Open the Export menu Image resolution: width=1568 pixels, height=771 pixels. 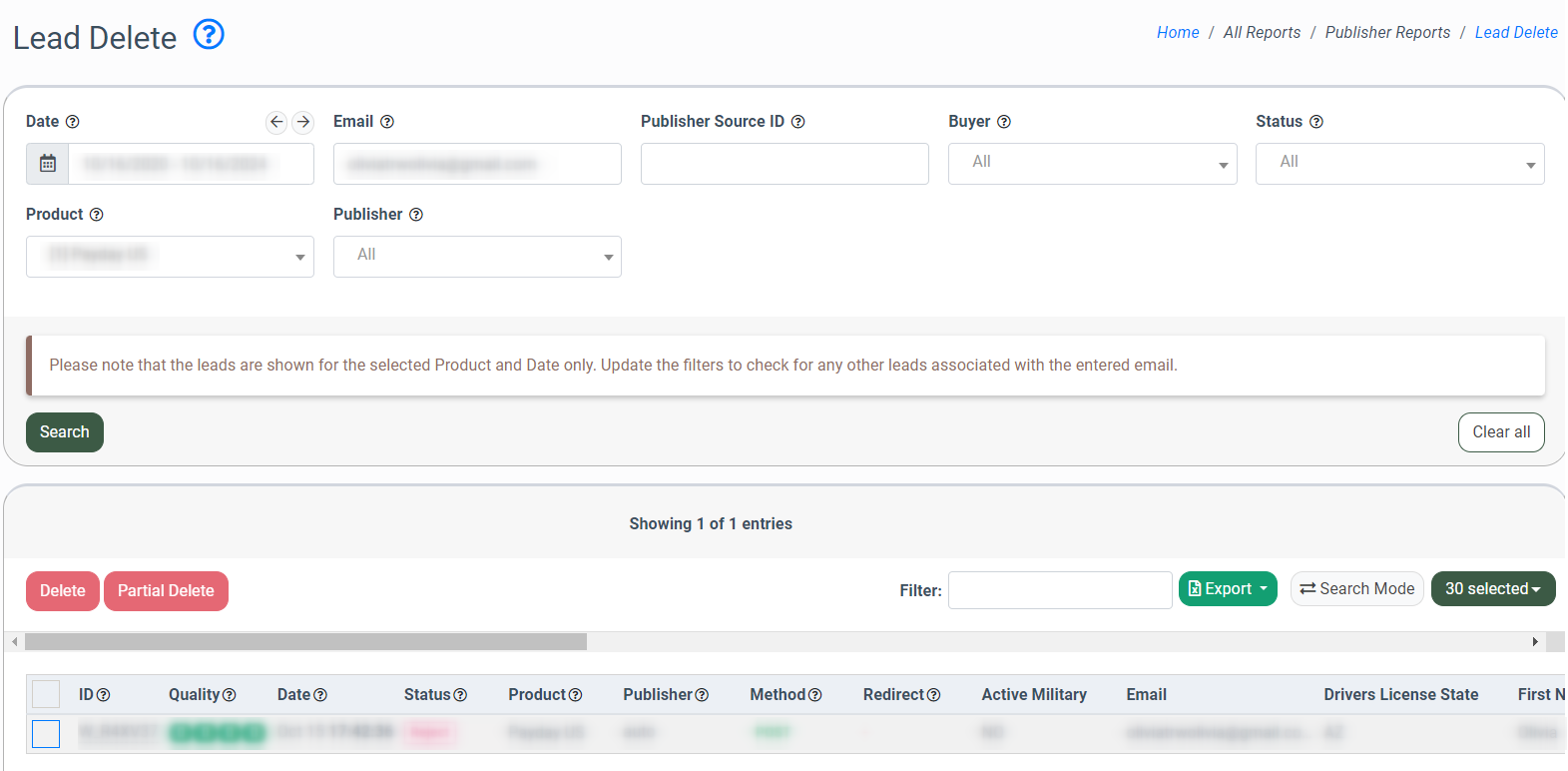(x=1228, y=589)
